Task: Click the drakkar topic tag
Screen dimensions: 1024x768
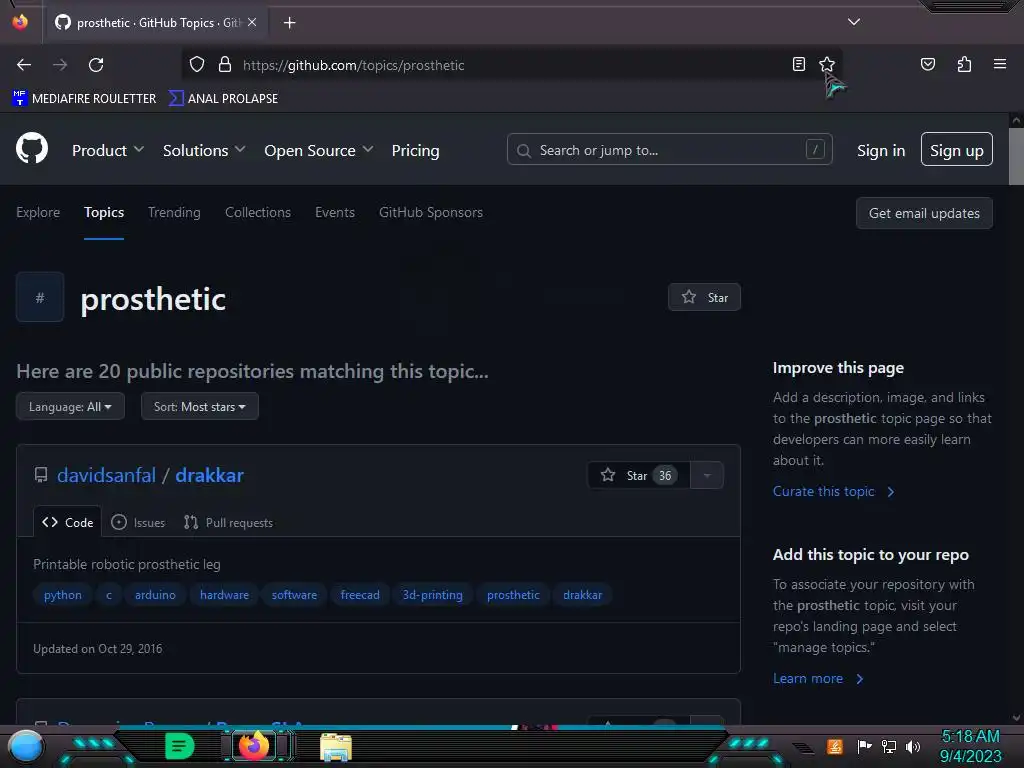Action: point(583,595)
